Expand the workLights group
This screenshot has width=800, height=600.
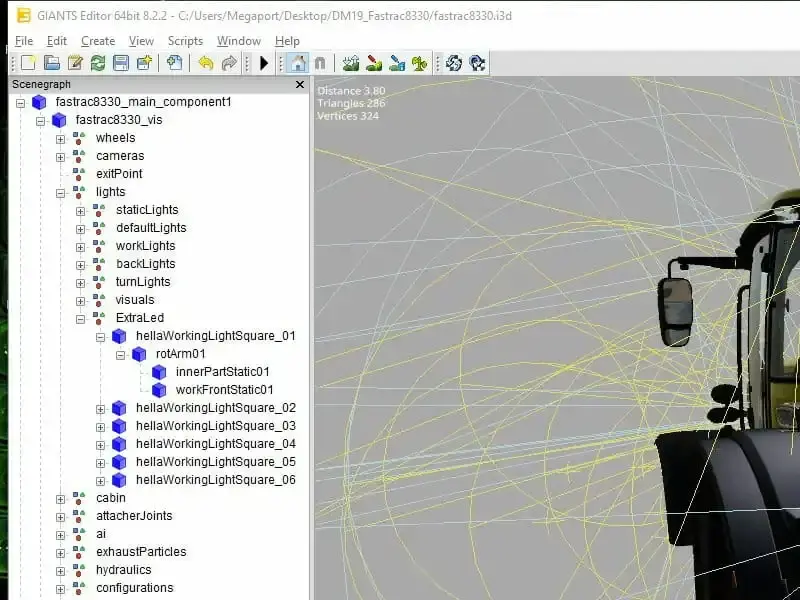click(80, 247)
